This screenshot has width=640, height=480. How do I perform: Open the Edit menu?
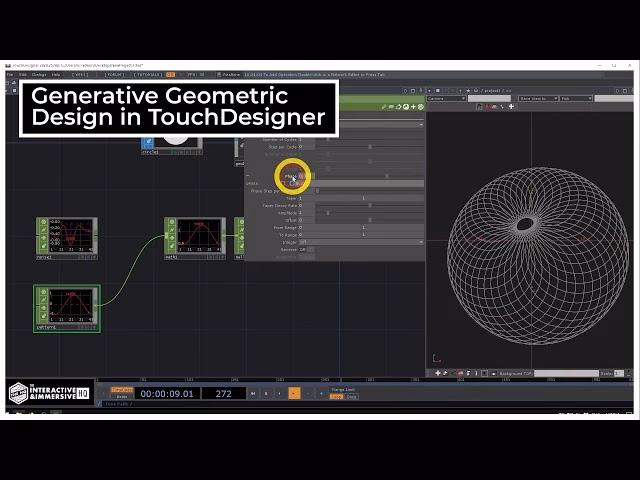tap(23, 74)
